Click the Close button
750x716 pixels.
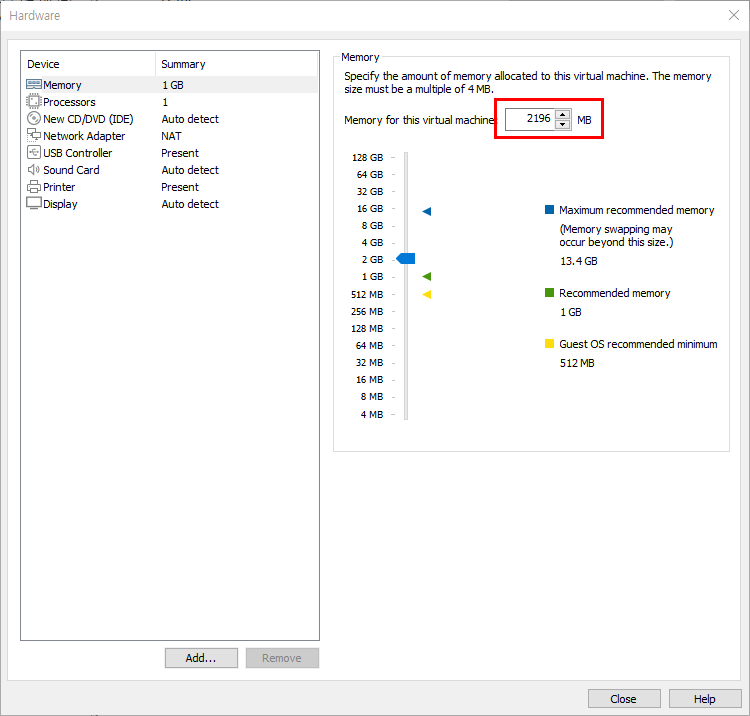pyautogui.click(x=624, y=699)
